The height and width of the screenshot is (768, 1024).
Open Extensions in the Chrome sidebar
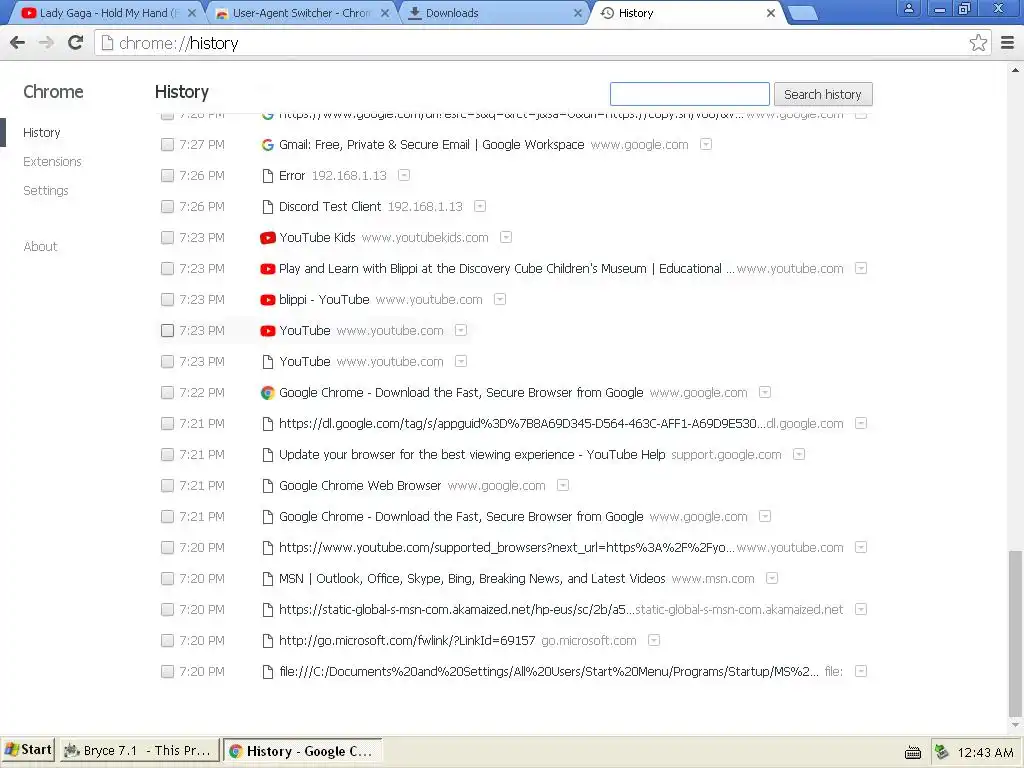(x=52, y=161)
